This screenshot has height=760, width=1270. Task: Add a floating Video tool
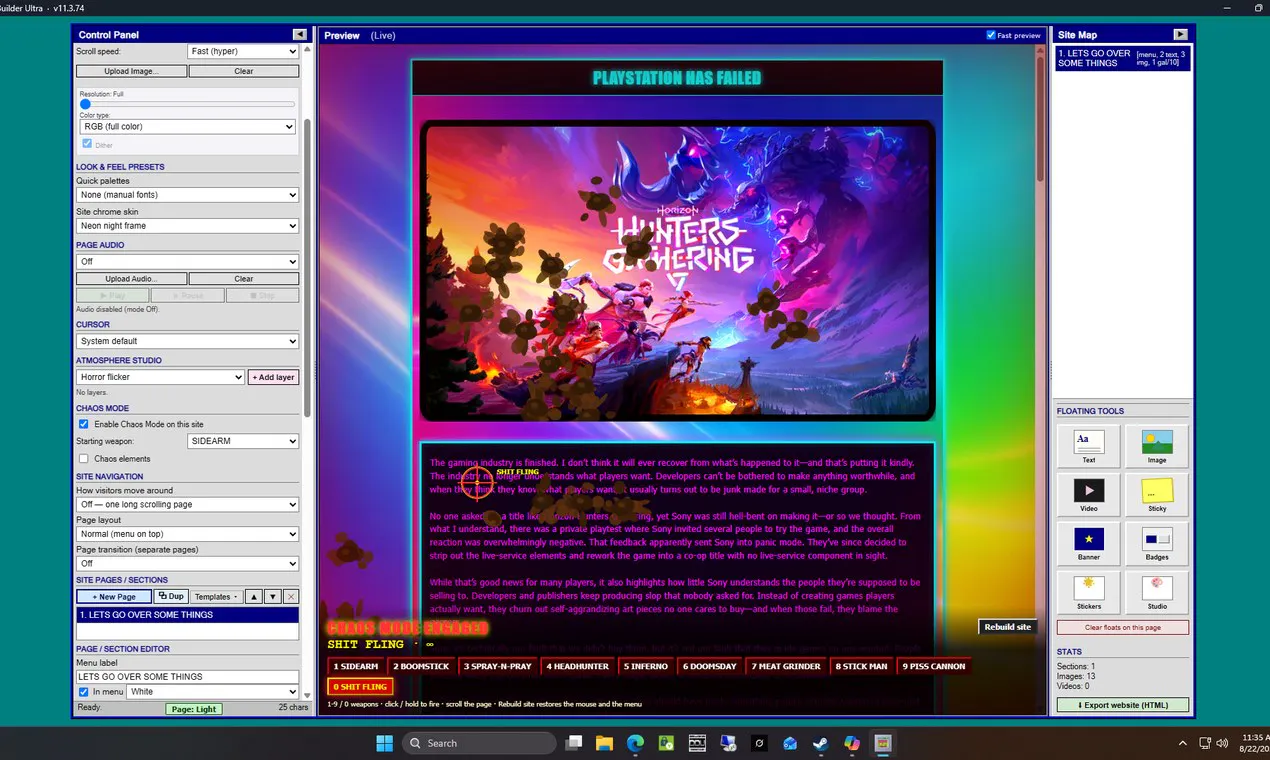(1089, 495)
